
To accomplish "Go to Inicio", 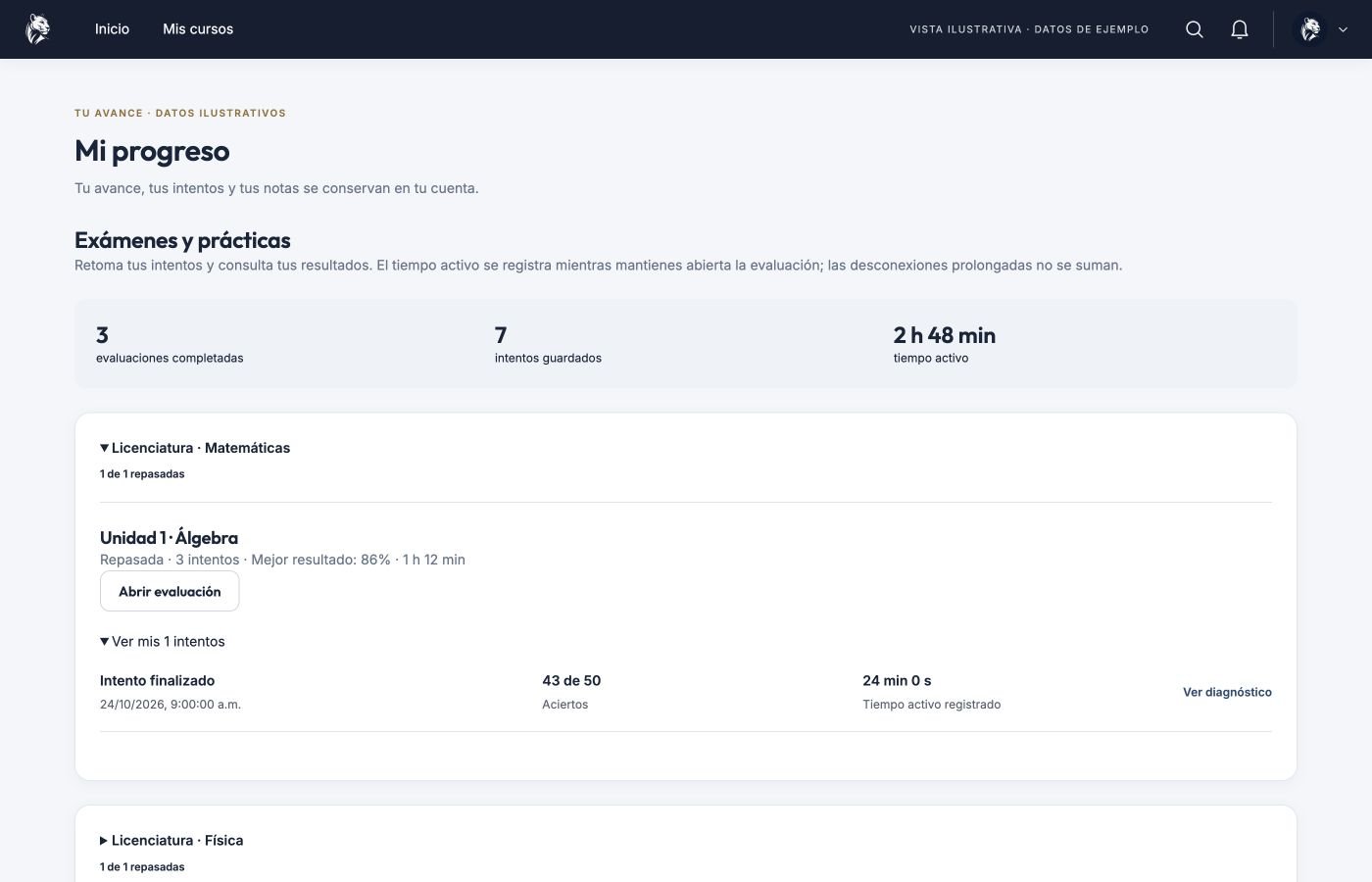I will point(112,29).
